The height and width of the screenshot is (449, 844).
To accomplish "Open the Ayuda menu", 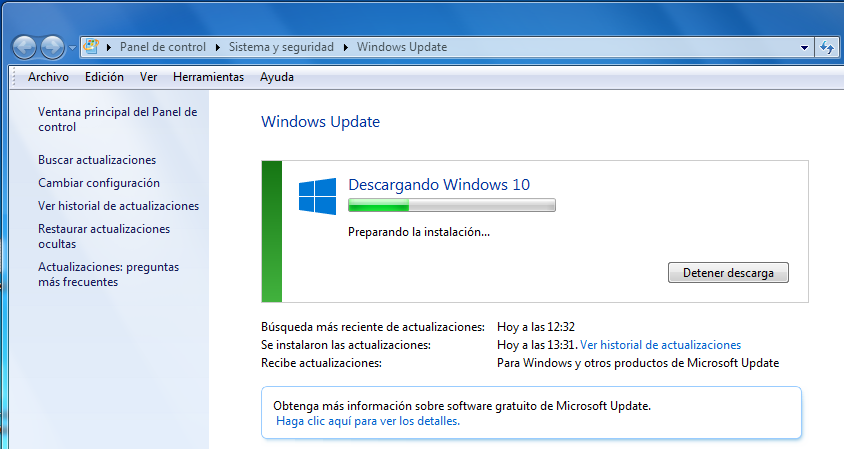I will [x=276, y=77].
